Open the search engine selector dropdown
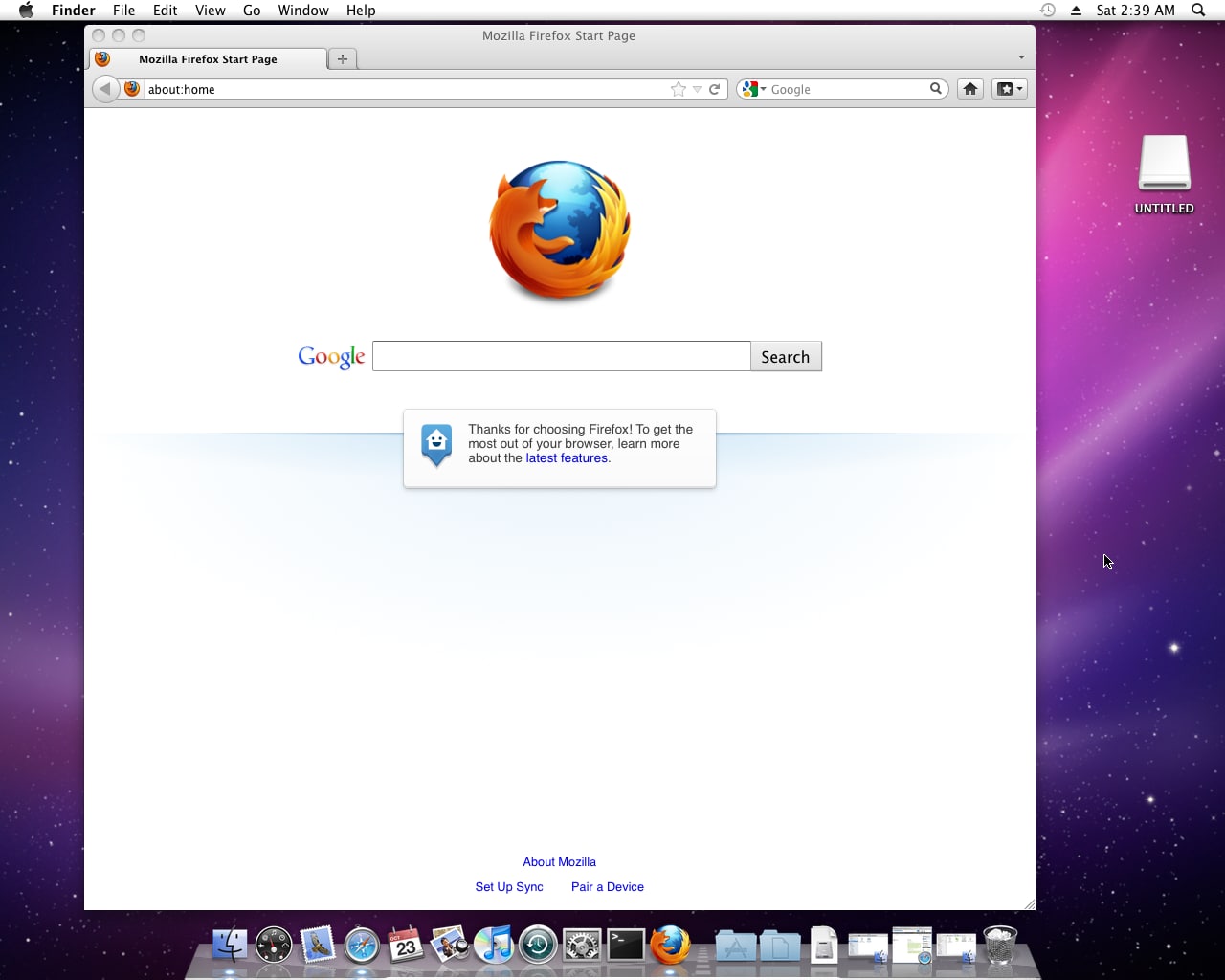This screenshot has height=980, width=1225. (x=753, y=89)
